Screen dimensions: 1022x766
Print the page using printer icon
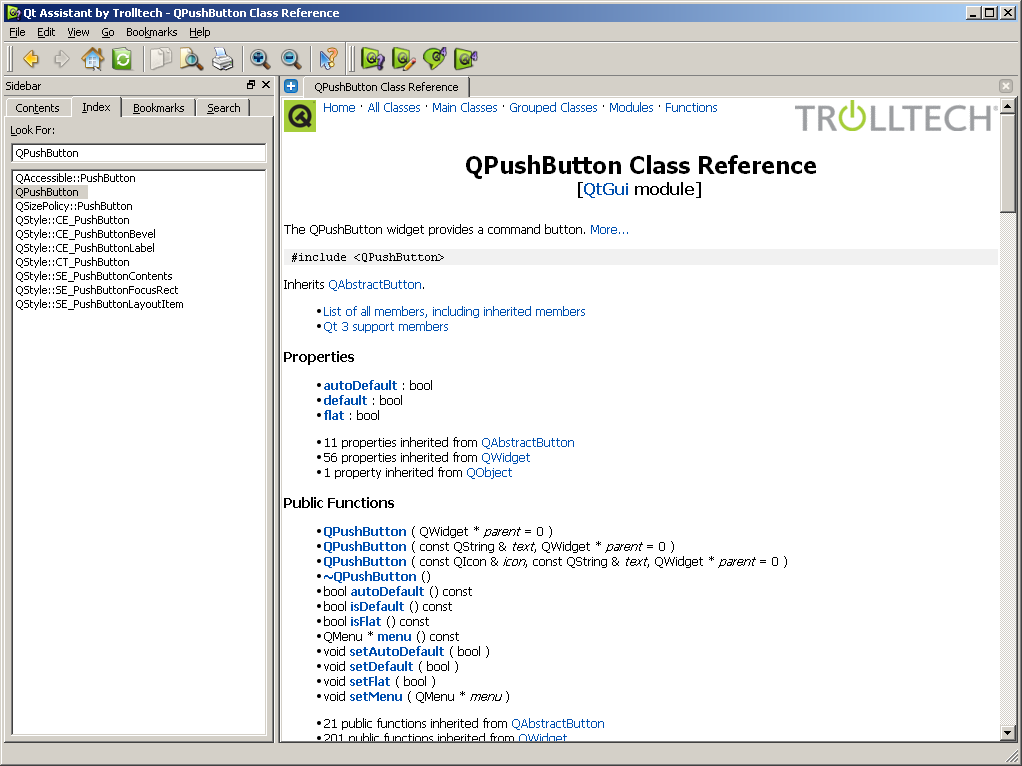coord(222,59)
